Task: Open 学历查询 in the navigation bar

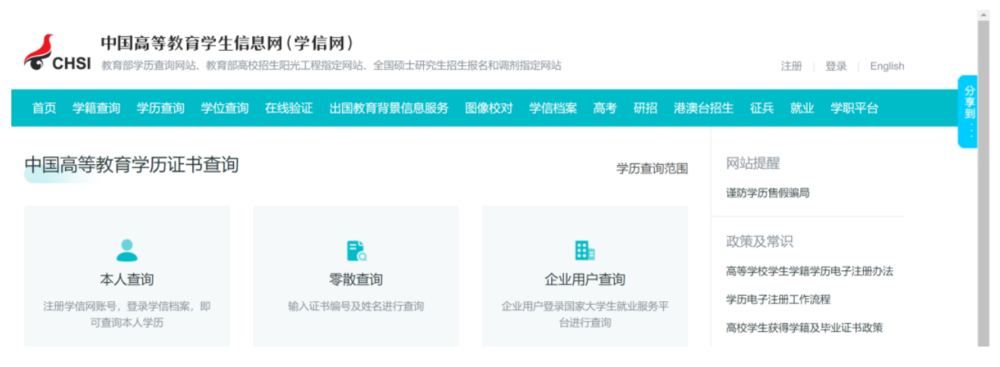Action: (x=161, y=108)
